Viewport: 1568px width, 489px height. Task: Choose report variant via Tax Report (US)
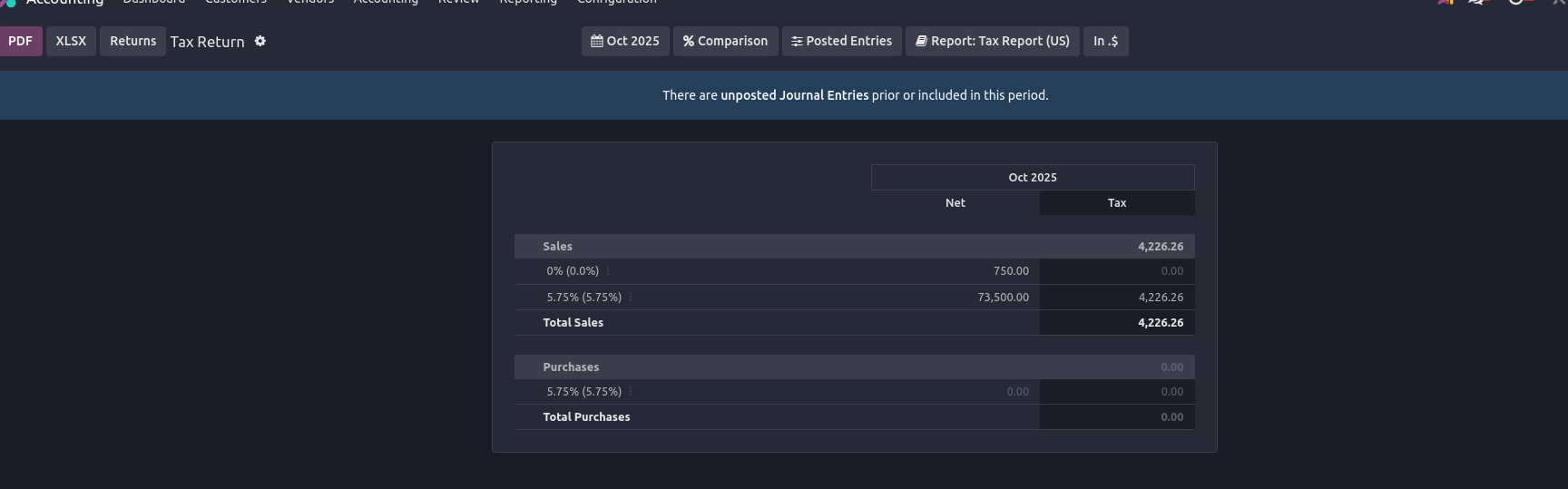[992, 42]
